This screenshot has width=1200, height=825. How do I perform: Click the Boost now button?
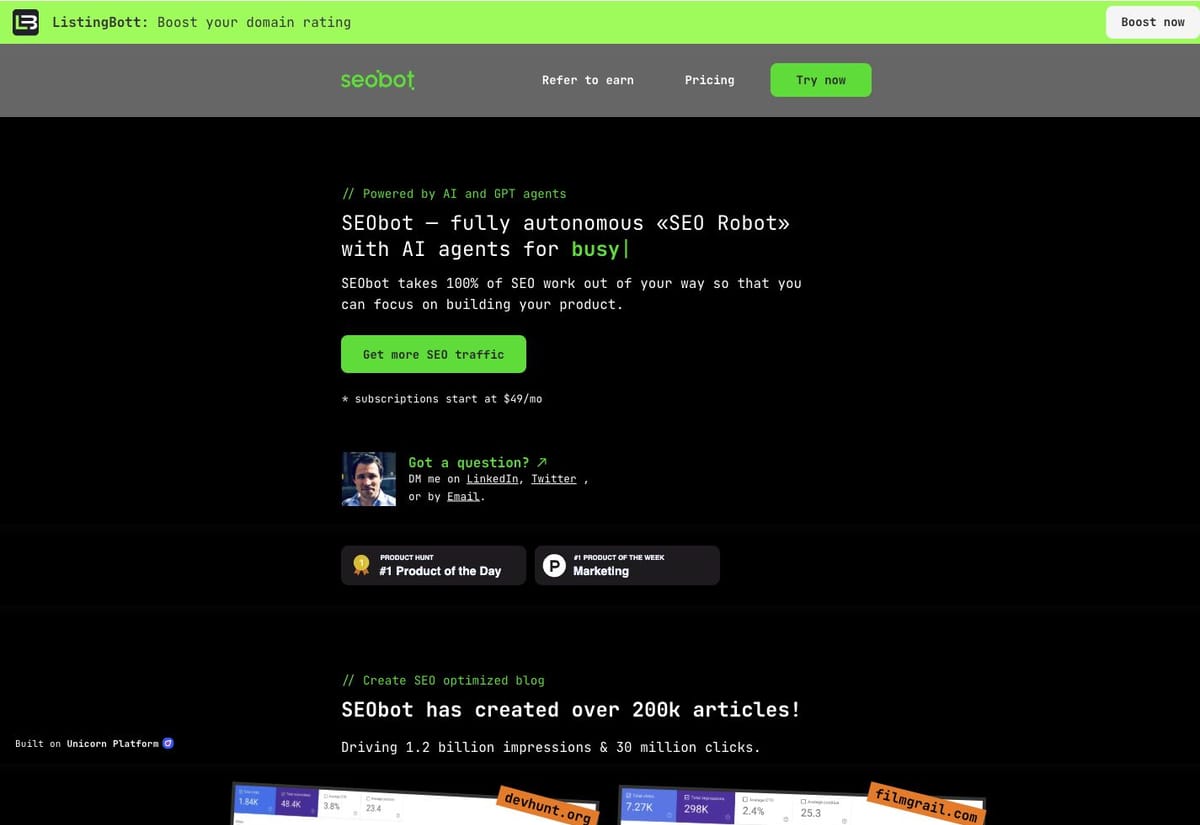1152,22
